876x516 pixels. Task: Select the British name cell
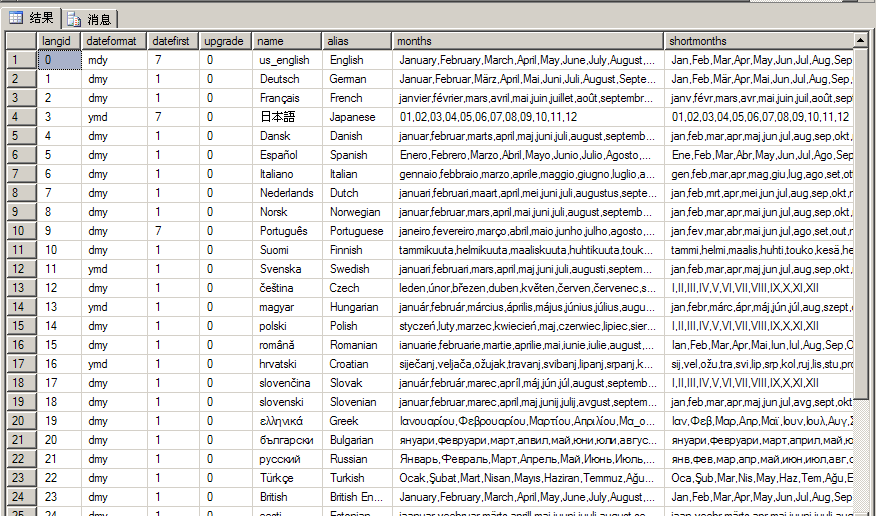[x=287, y=496]
